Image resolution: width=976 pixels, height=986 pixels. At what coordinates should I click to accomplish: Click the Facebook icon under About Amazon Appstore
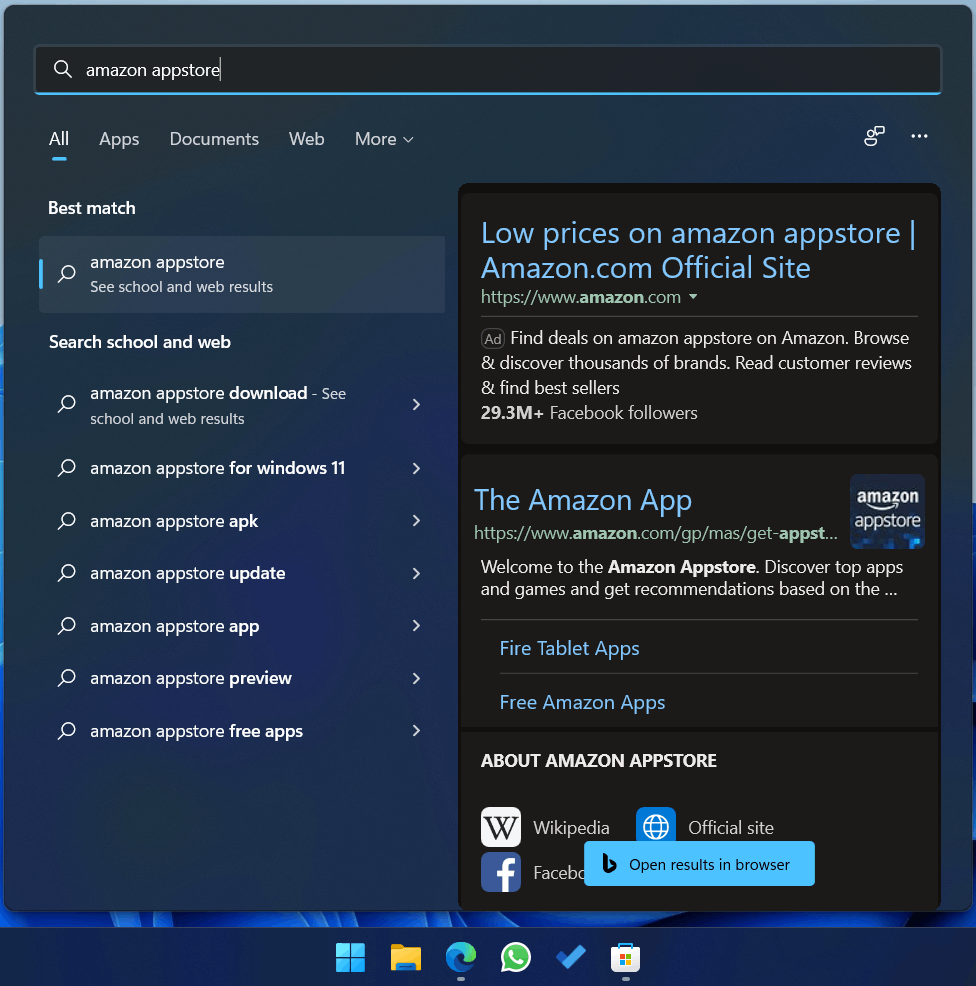tap(501, 872)
